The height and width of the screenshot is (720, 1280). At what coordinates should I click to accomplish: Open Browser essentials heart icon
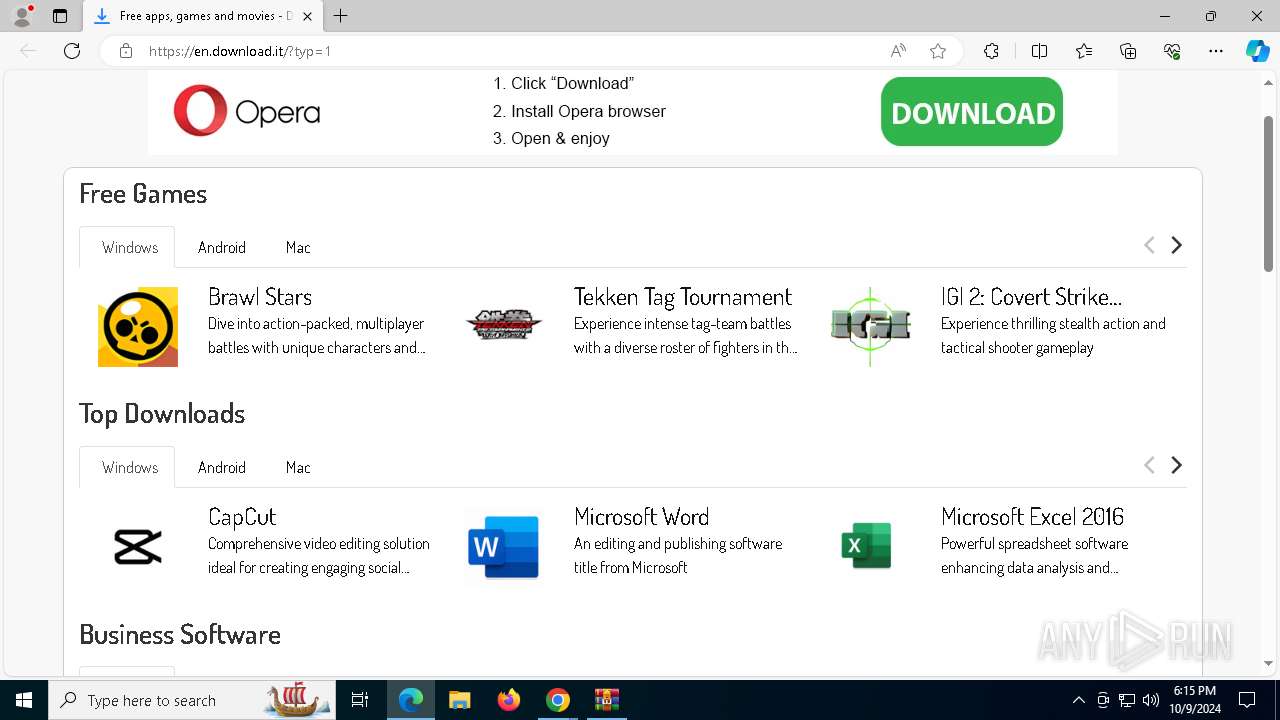click(1172, 51)
